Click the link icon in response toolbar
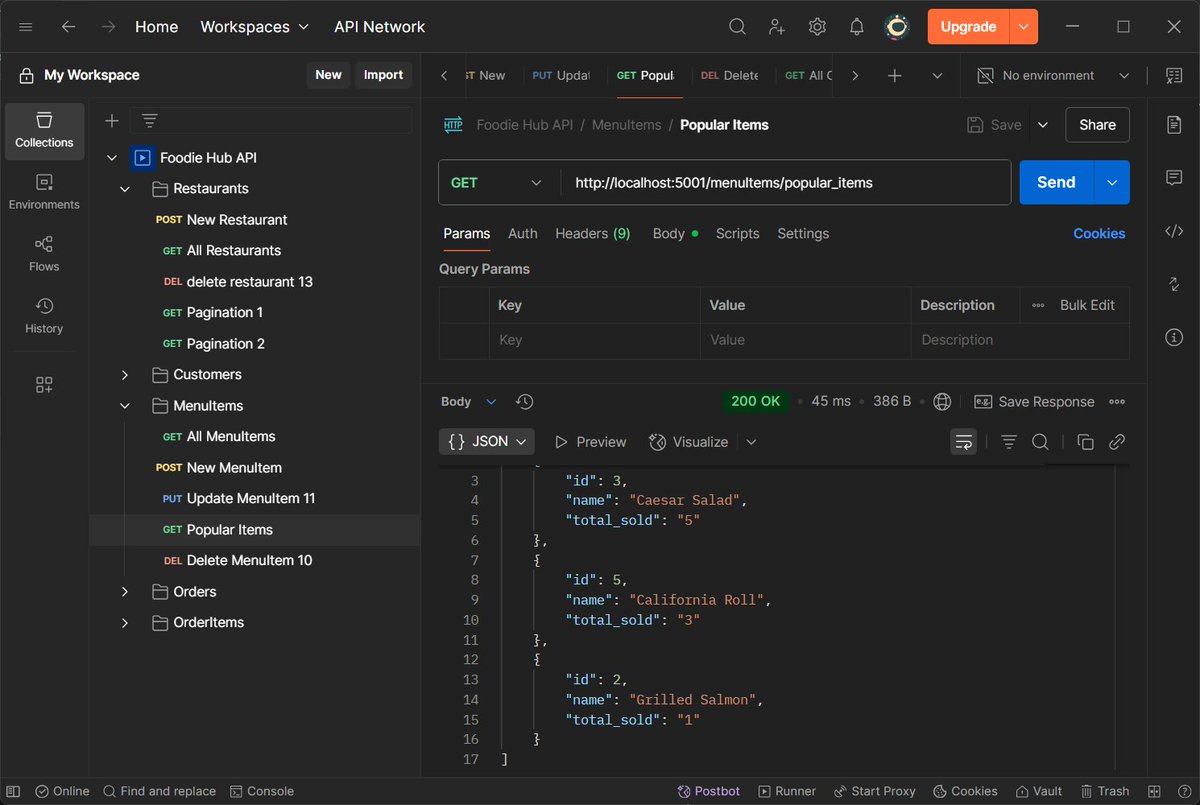 point(1118,442)
